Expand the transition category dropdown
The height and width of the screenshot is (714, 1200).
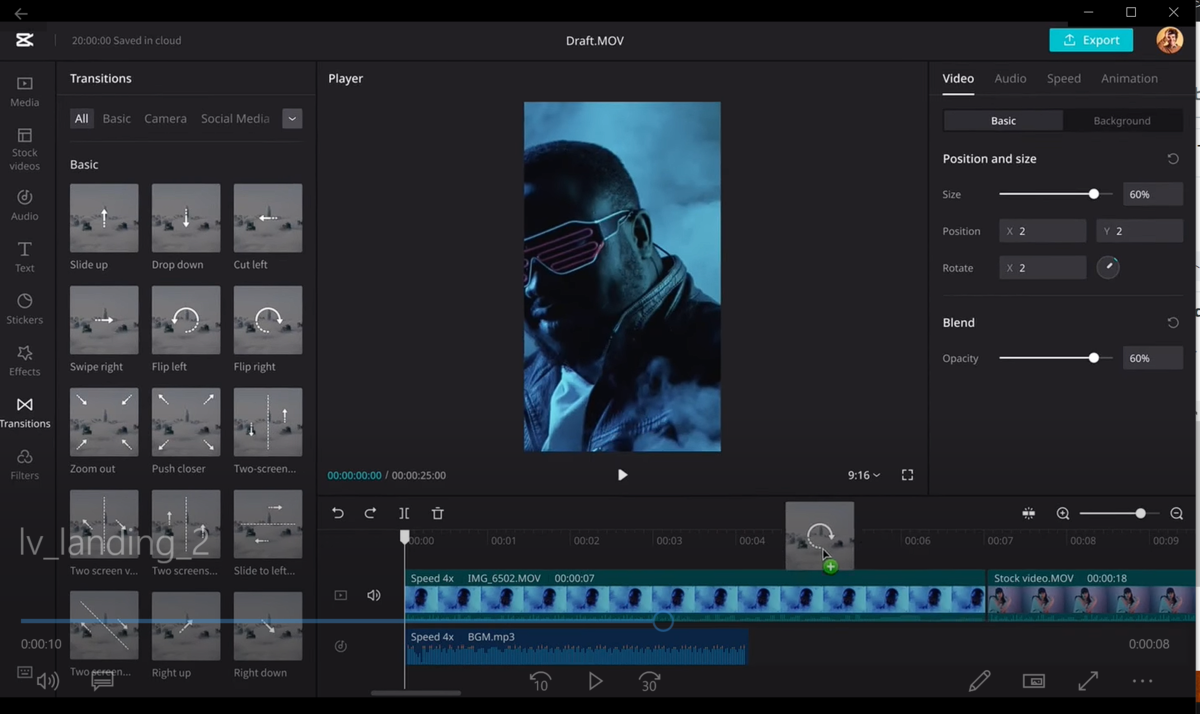(x=292, y=118)
